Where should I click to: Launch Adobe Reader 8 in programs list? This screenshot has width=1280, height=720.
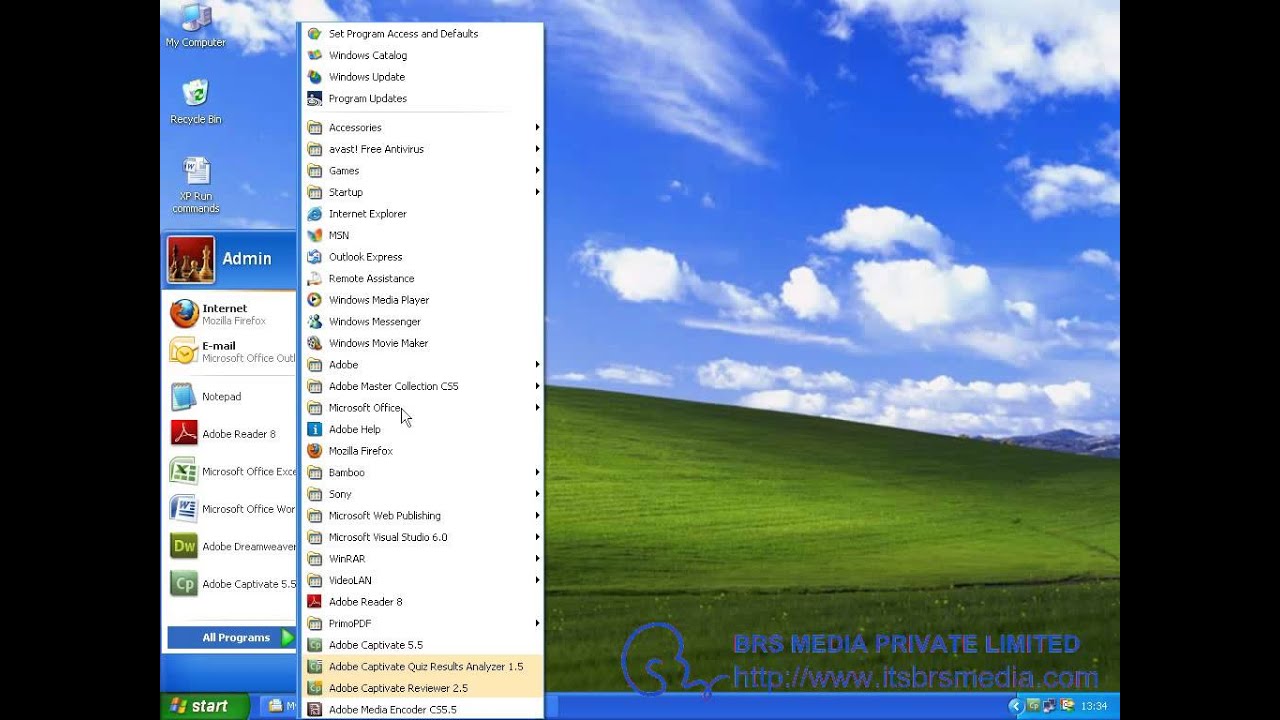click(422, 602)
